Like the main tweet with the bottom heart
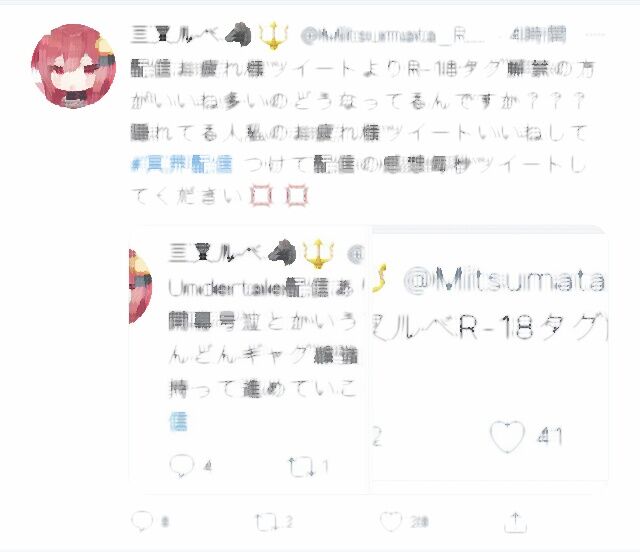 (391, 521)
